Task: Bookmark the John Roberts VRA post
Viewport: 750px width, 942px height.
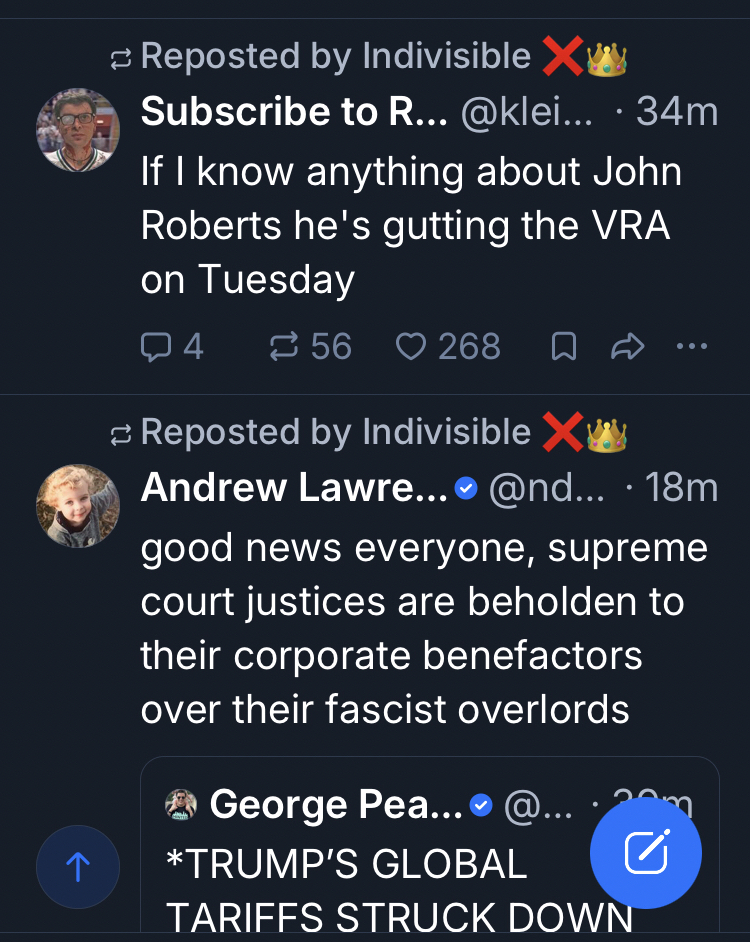Action: click(564, 347)
